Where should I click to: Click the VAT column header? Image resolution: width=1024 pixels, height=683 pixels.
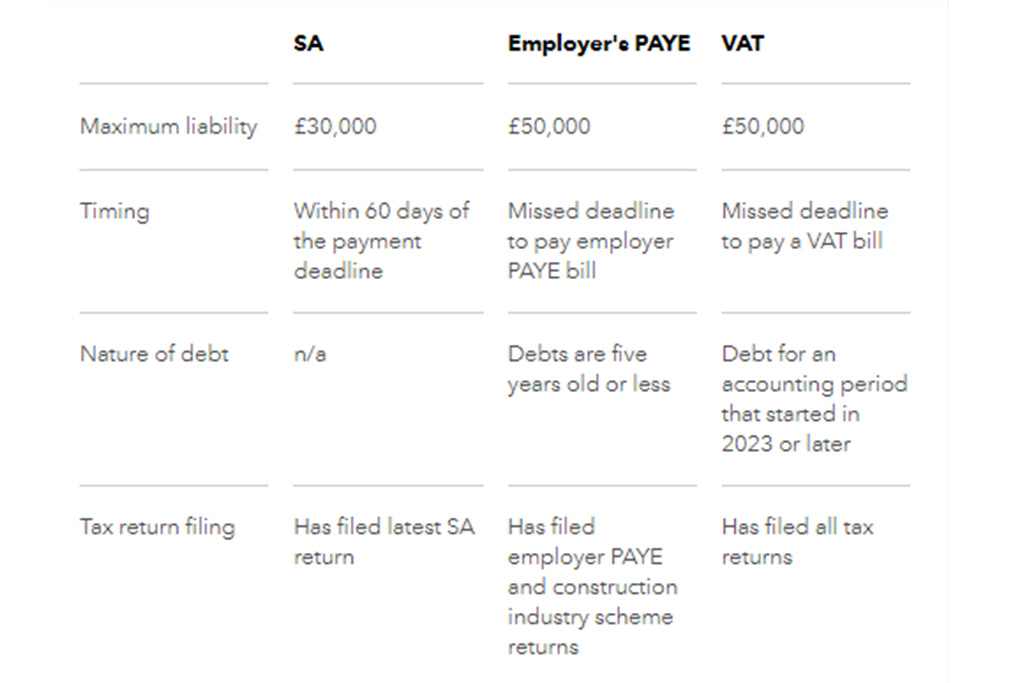(x=742, y=44)
